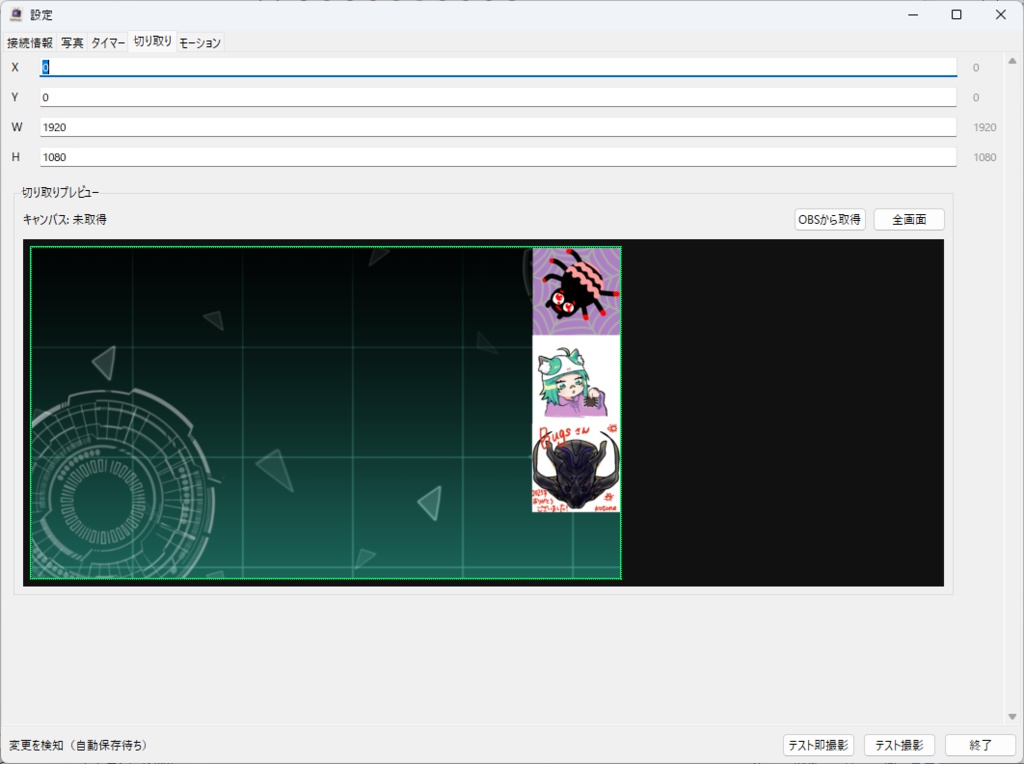Viewport: 1024px width, 764px height.
Task: Open the モーション tab
Action: point(199,42)
